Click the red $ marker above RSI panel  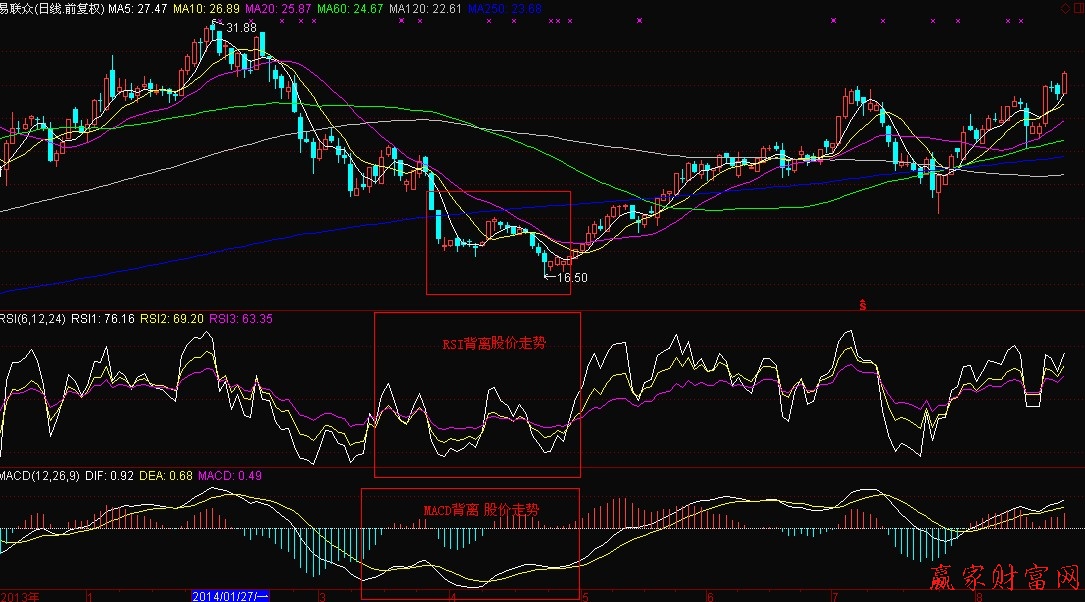[x=861, y=303]
